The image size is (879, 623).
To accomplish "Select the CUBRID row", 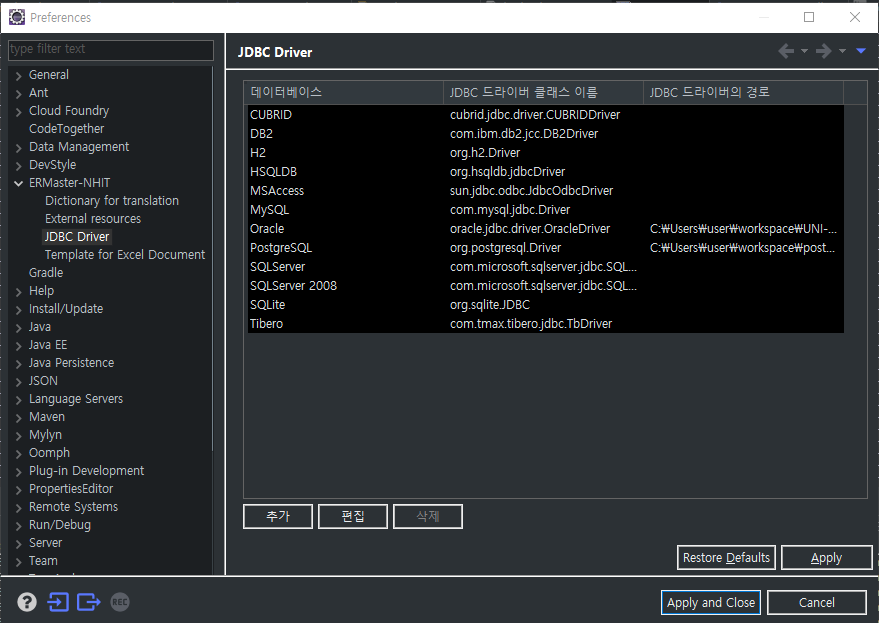I will (x=545, y=114).
